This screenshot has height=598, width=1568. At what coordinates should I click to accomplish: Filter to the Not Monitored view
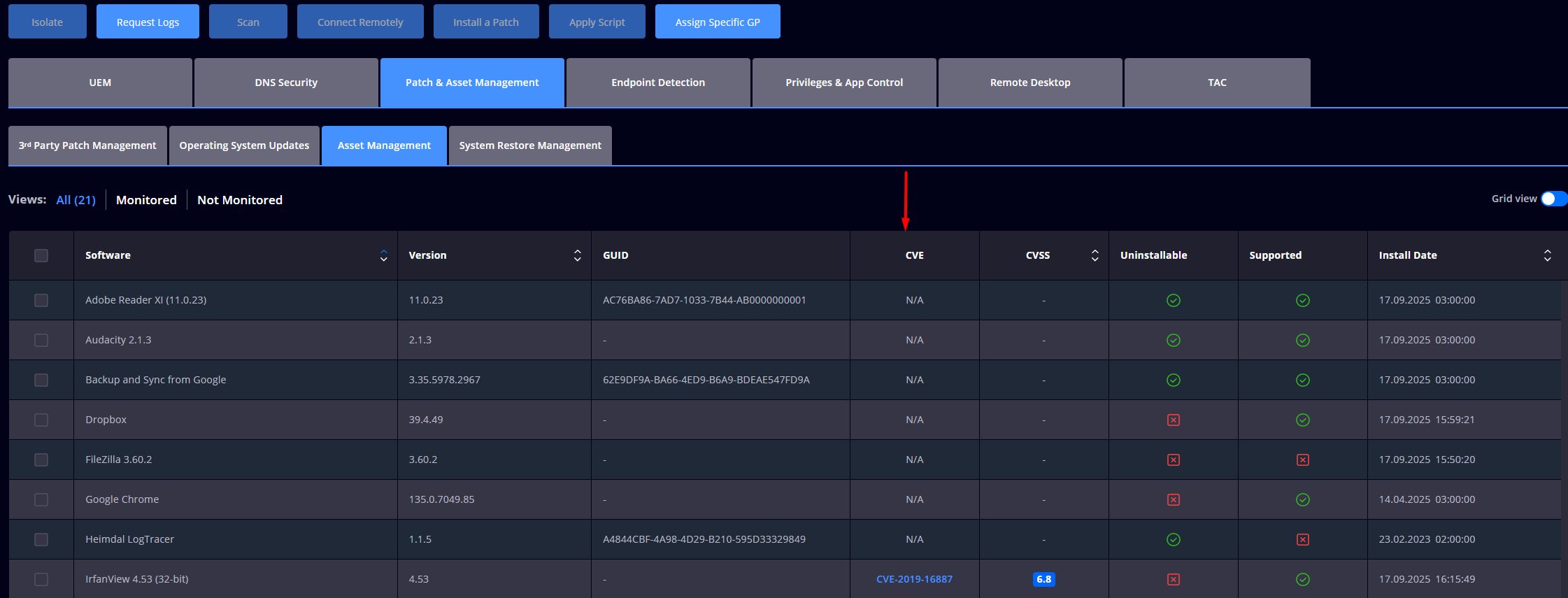(x=240, y=200)
